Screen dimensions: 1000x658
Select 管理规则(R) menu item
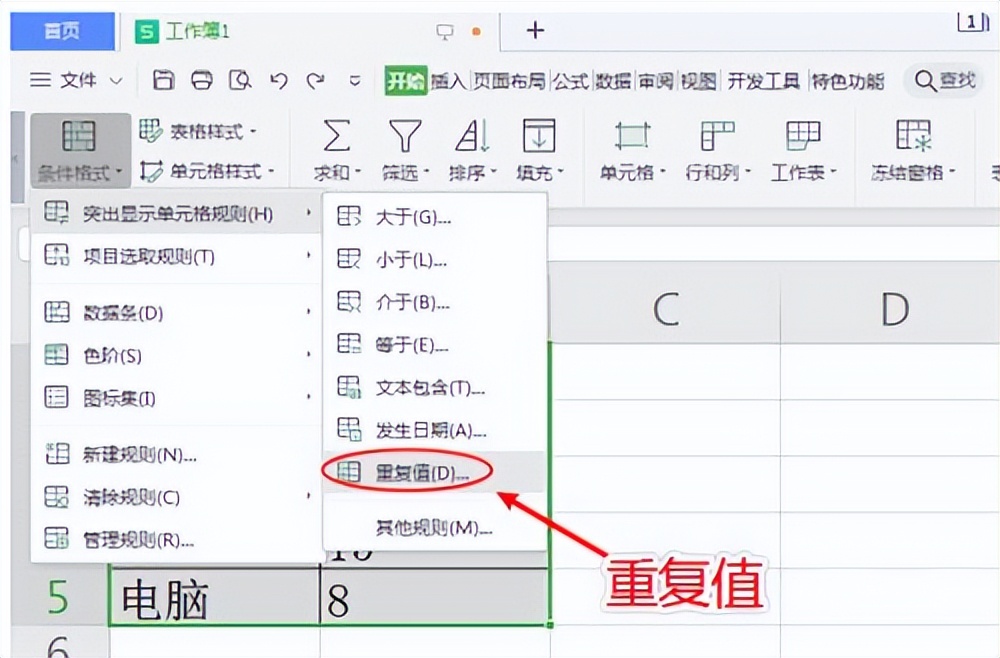point(176,539)
